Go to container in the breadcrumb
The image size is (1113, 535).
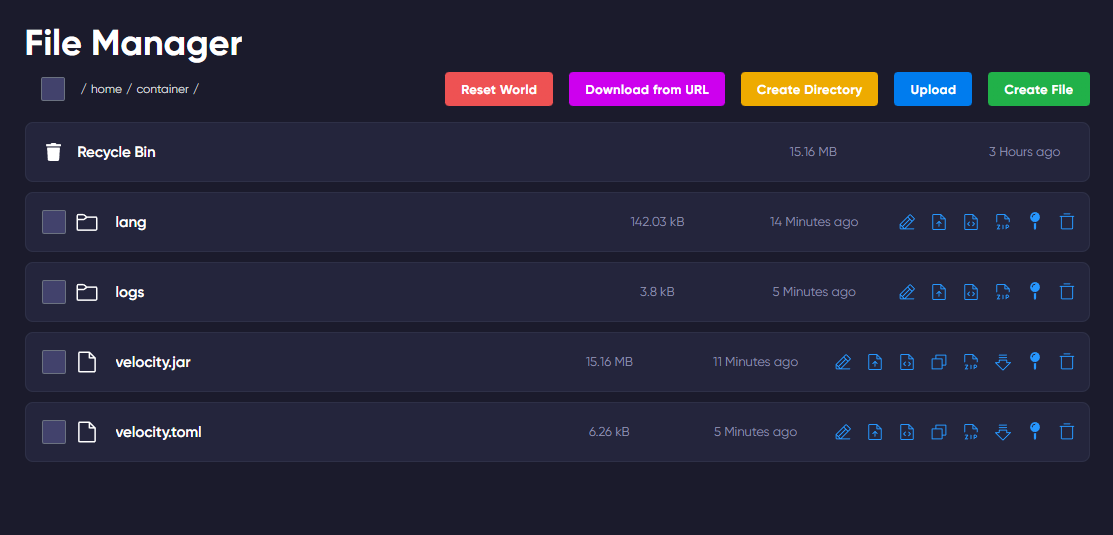162,89
